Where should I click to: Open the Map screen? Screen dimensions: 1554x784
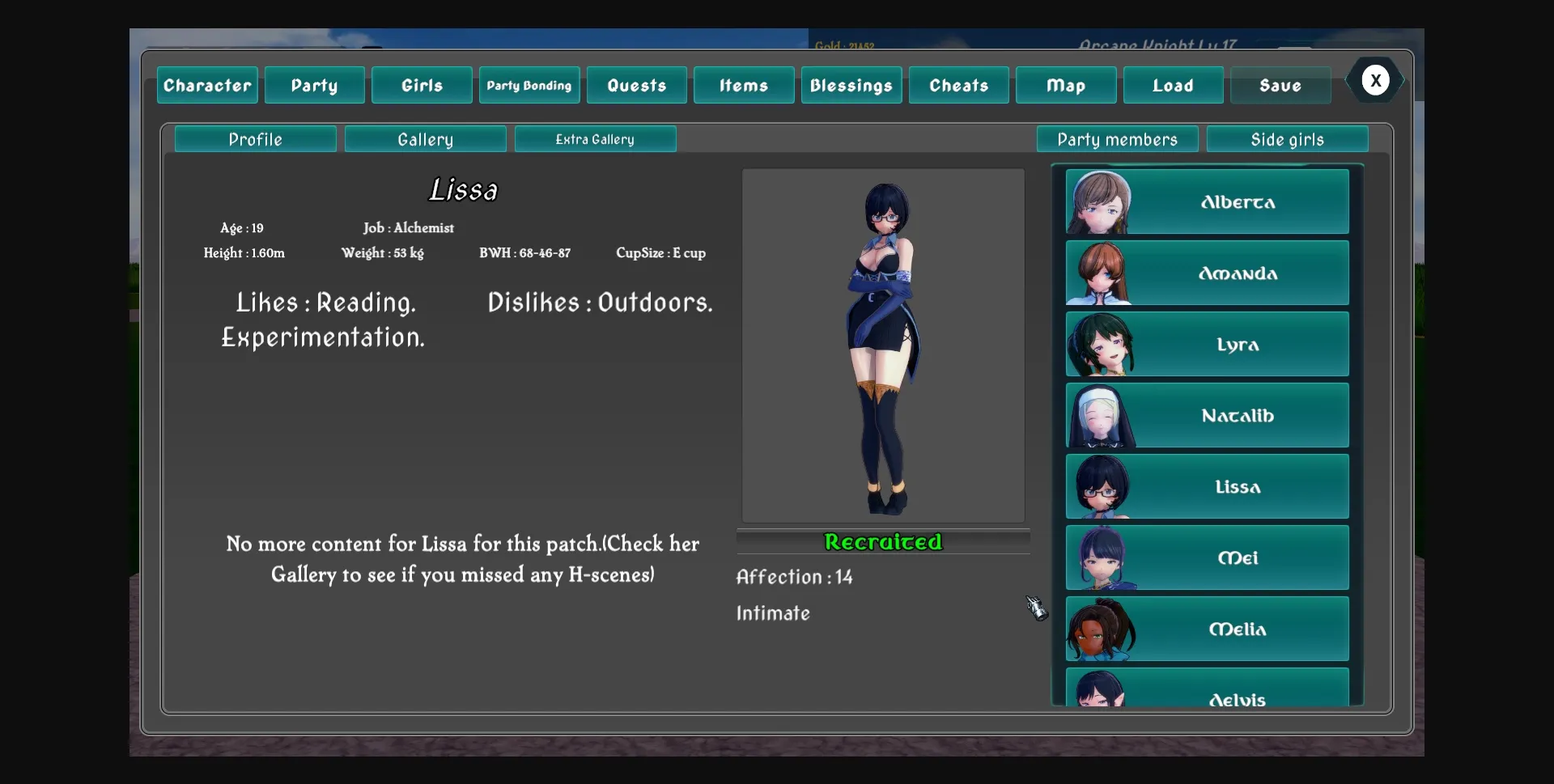coord(1065,84)
